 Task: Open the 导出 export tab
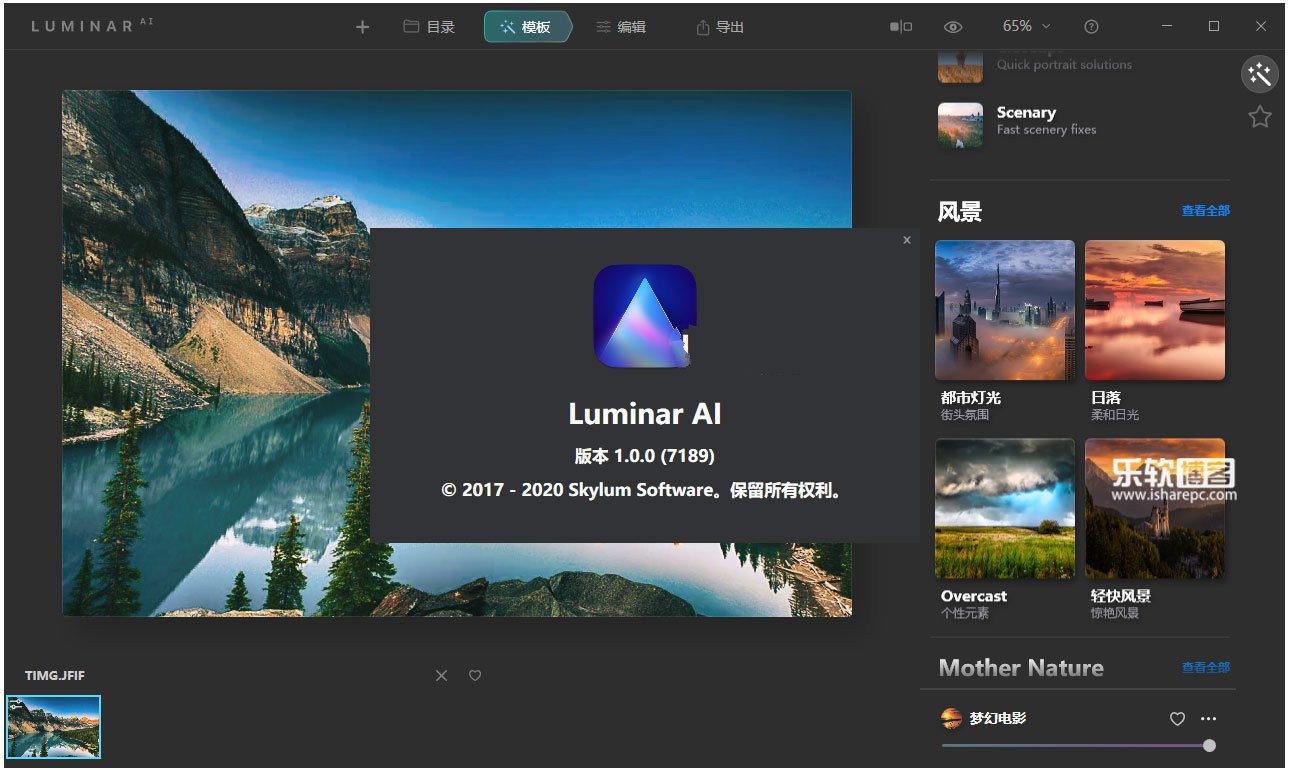coord(720,27)
